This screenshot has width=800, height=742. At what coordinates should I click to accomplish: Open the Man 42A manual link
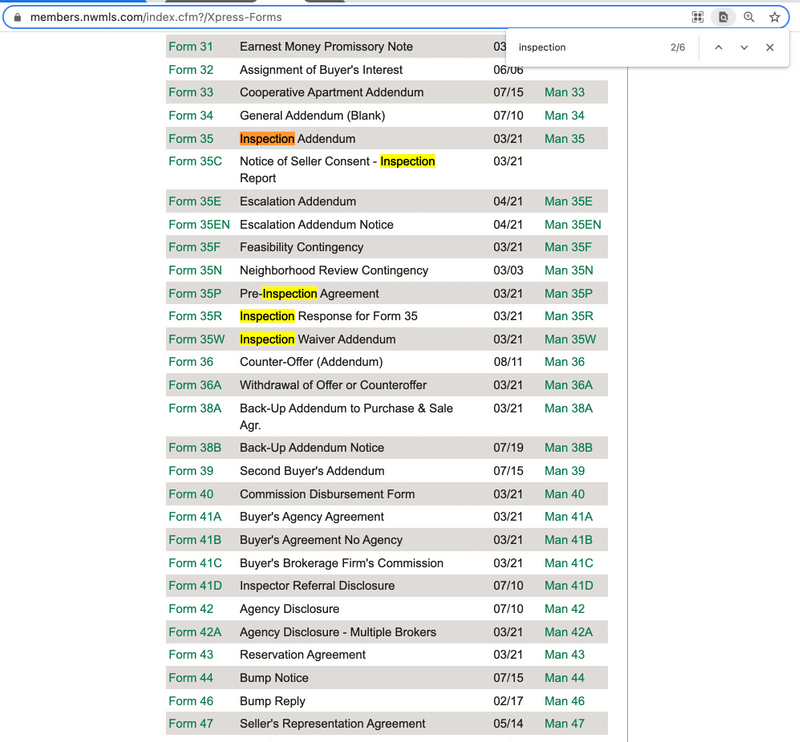click(x=568, y=632)
